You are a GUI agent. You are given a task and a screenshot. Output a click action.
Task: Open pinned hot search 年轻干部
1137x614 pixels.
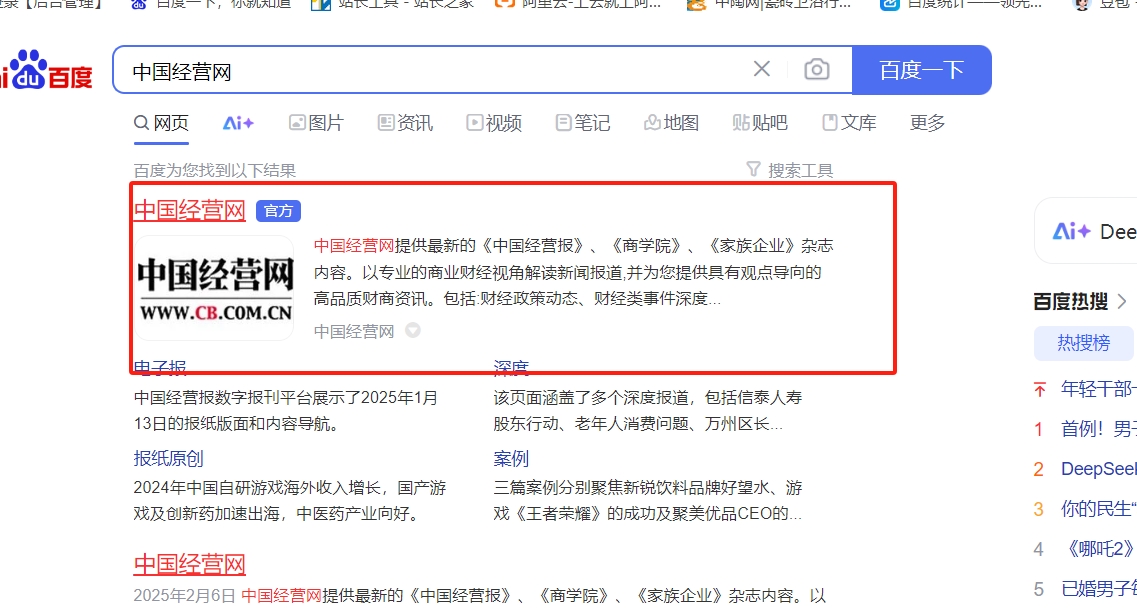click(1099, 389)
